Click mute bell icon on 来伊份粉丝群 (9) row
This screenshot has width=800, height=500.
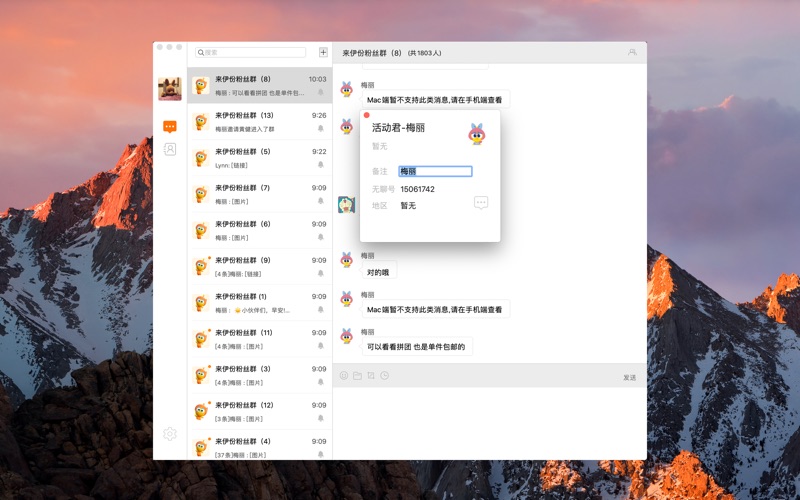[x=321, y=273]
